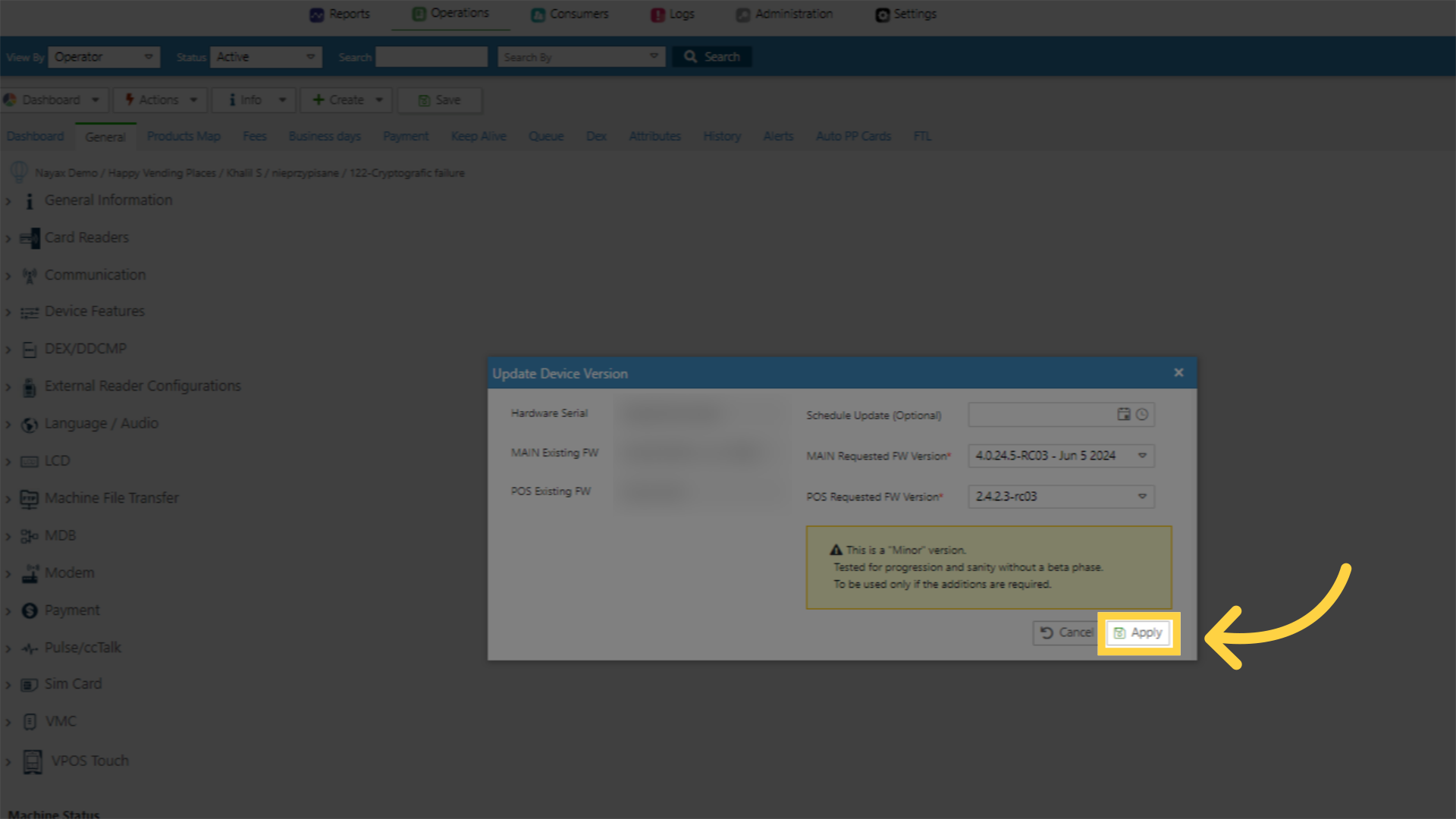Open the Settings menu
This screenshot has height=819, width=1456.
click(x=906, y=14)
